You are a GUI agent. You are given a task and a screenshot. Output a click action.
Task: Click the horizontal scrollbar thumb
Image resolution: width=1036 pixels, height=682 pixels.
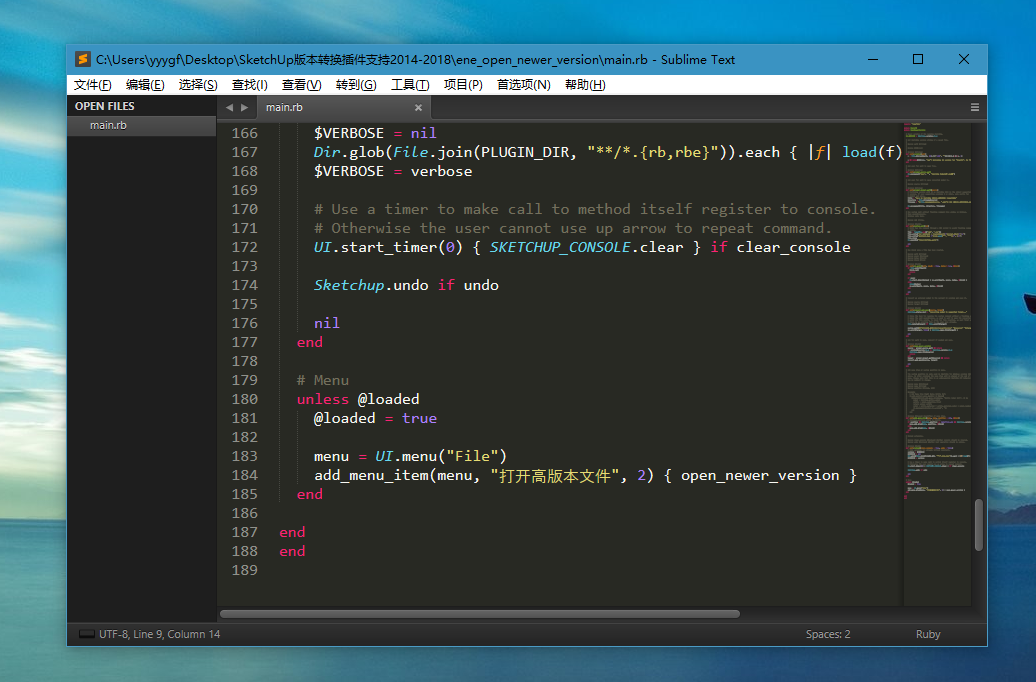click(480, 614)
